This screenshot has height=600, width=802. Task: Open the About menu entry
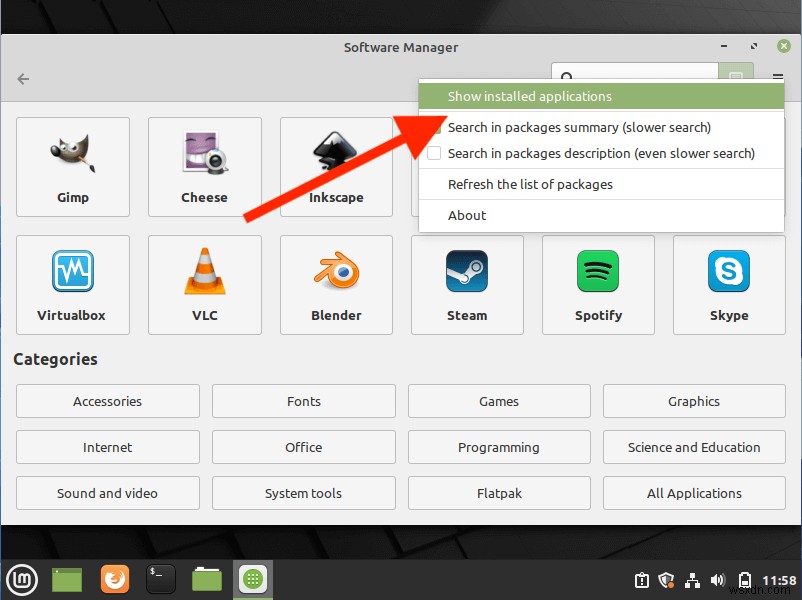point(468,215)
